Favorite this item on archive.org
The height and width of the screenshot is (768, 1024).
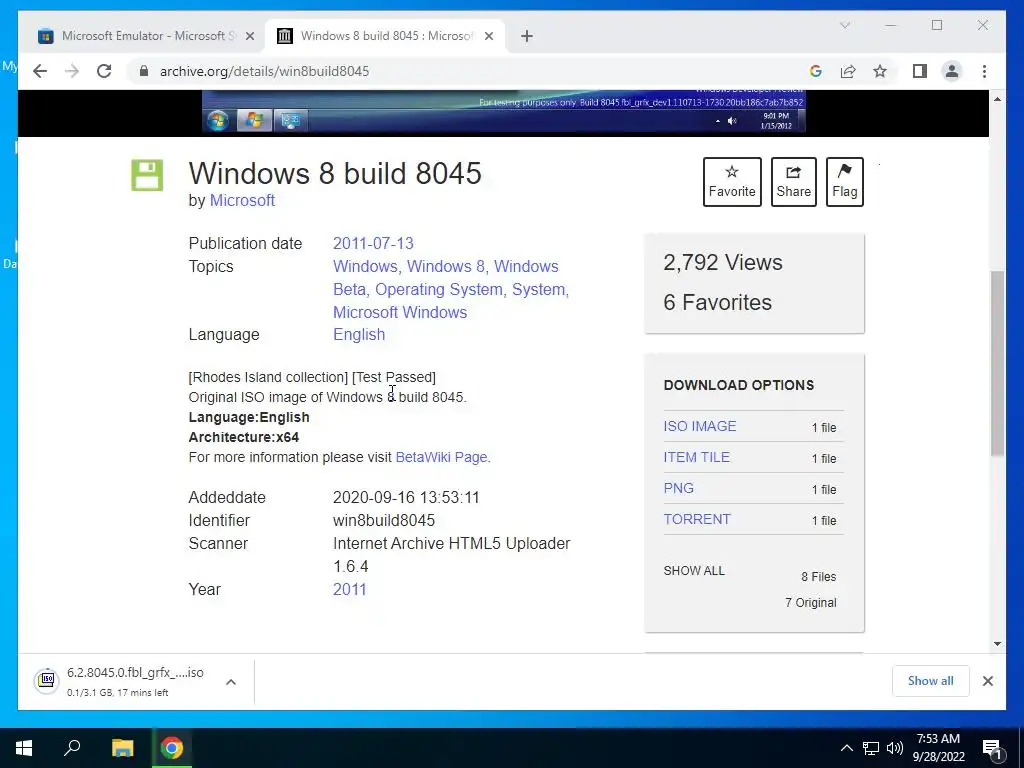732,182
